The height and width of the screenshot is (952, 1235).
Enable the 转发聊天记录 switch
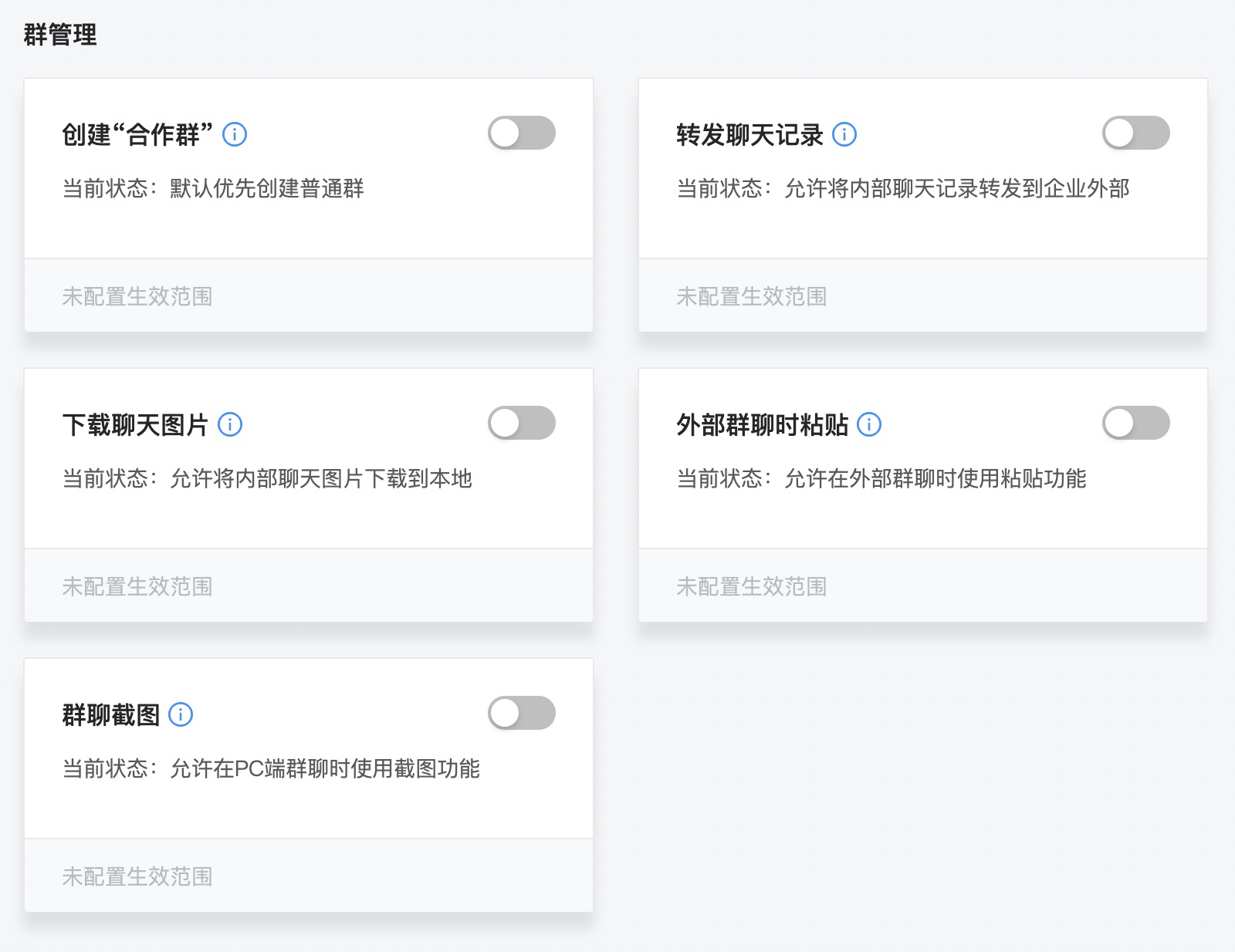coord(1136,133)
